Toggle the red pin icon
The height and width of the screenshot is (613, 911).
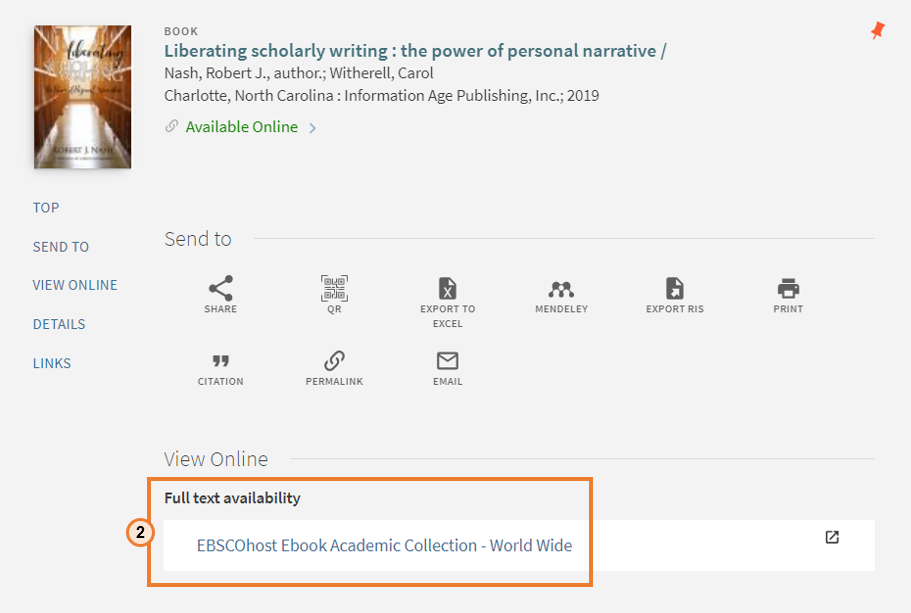(877, 30)
